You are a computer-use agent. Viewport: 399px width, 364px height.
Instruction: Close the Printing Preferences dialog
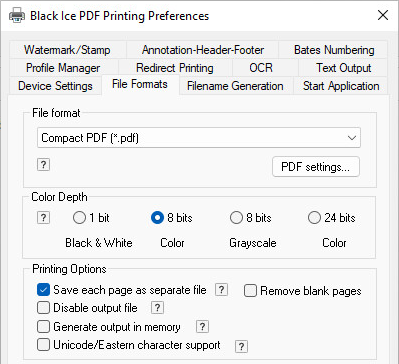click(383, 15)
